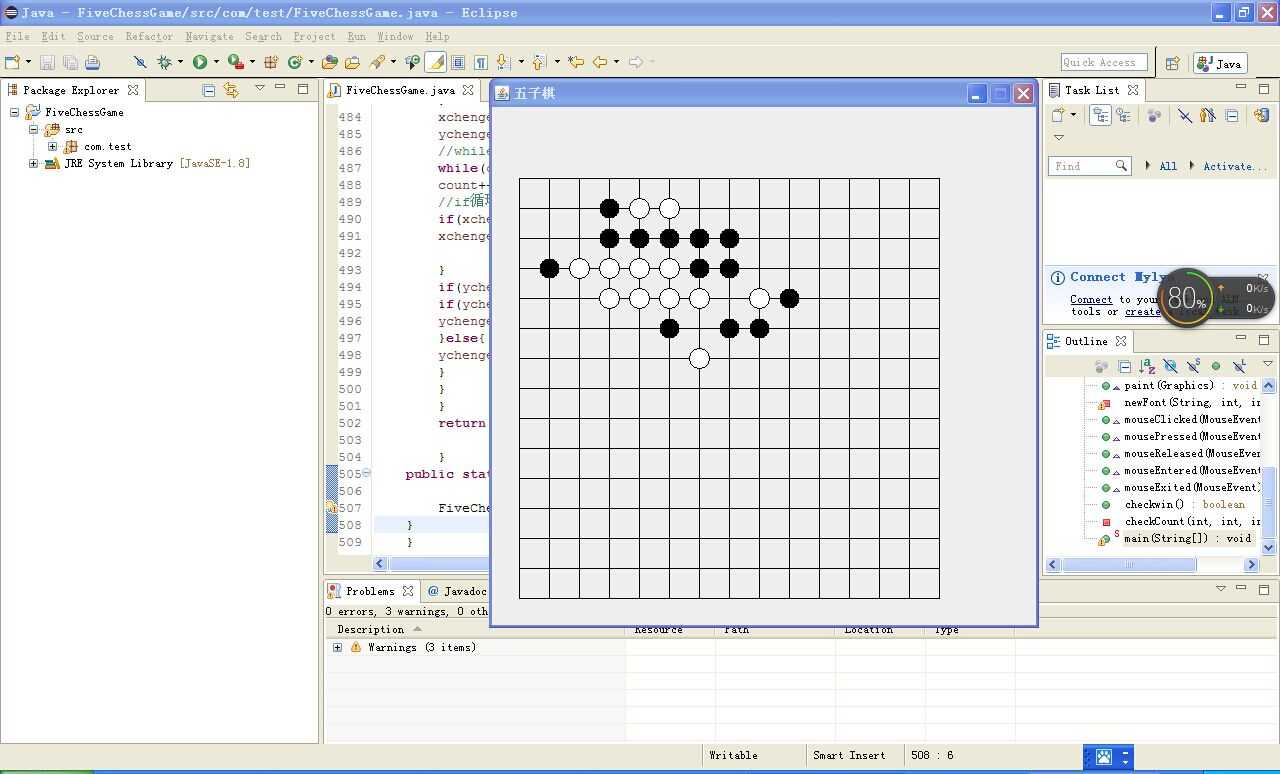
Task: Click the Open Perspective icon
Action: click(1173, 63)
